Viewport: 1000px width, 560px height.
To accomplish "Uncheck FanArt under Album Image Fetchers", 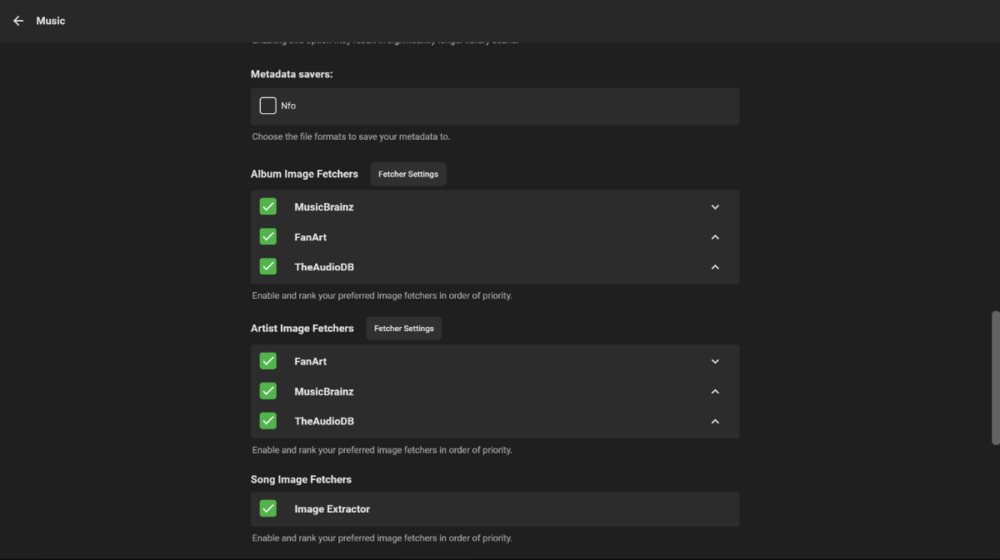I will tap(268, 237).
